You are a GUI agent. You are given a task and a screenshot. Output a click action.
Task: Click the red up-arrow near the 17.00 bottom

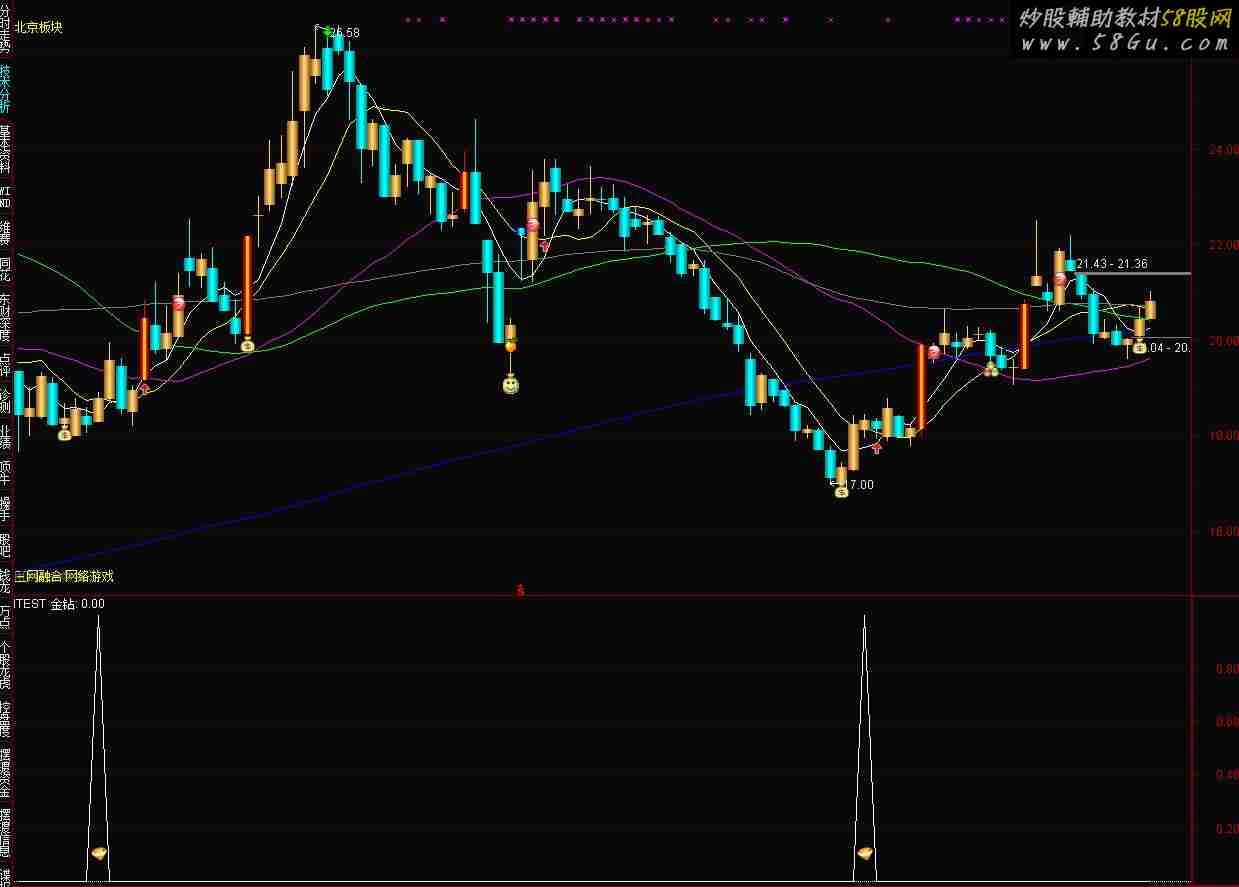pos(877,448)
